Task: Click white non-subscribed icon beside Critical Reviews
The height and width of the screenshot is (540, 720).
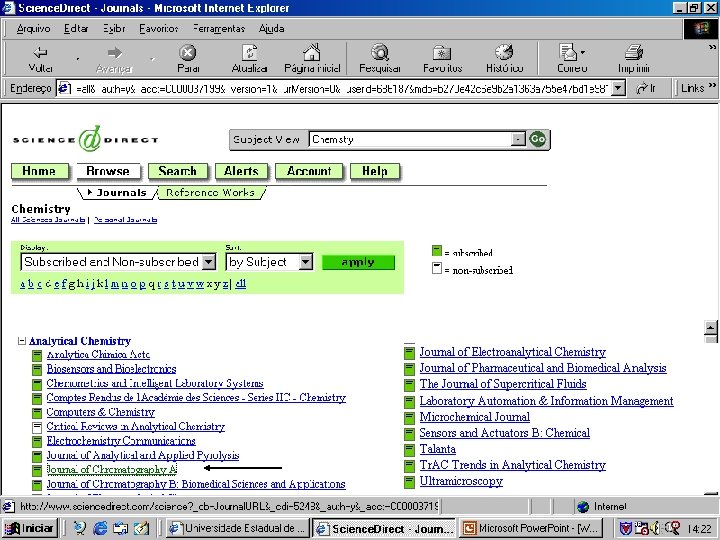Action: point(37,428)
